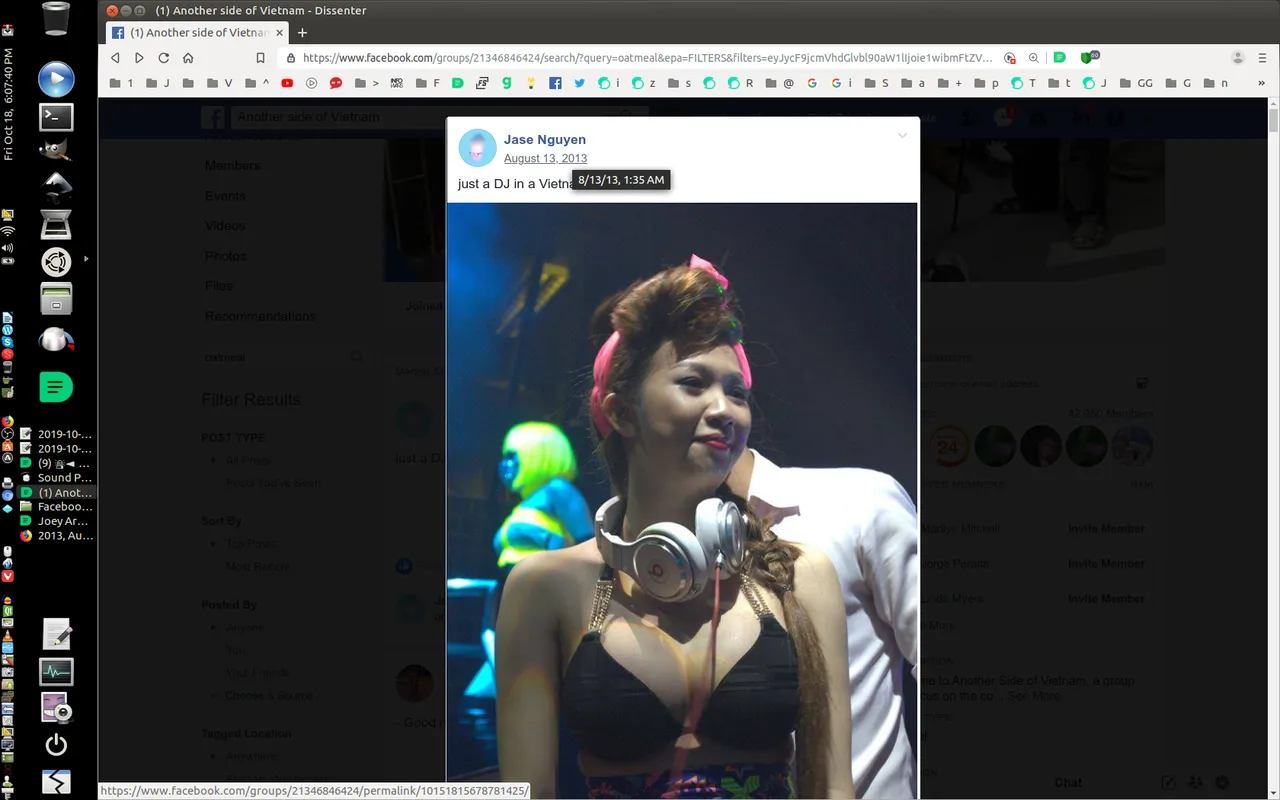Expand the bookmarks folder labeled '^'
The image size is (1280, 800).
pos(257,83)
